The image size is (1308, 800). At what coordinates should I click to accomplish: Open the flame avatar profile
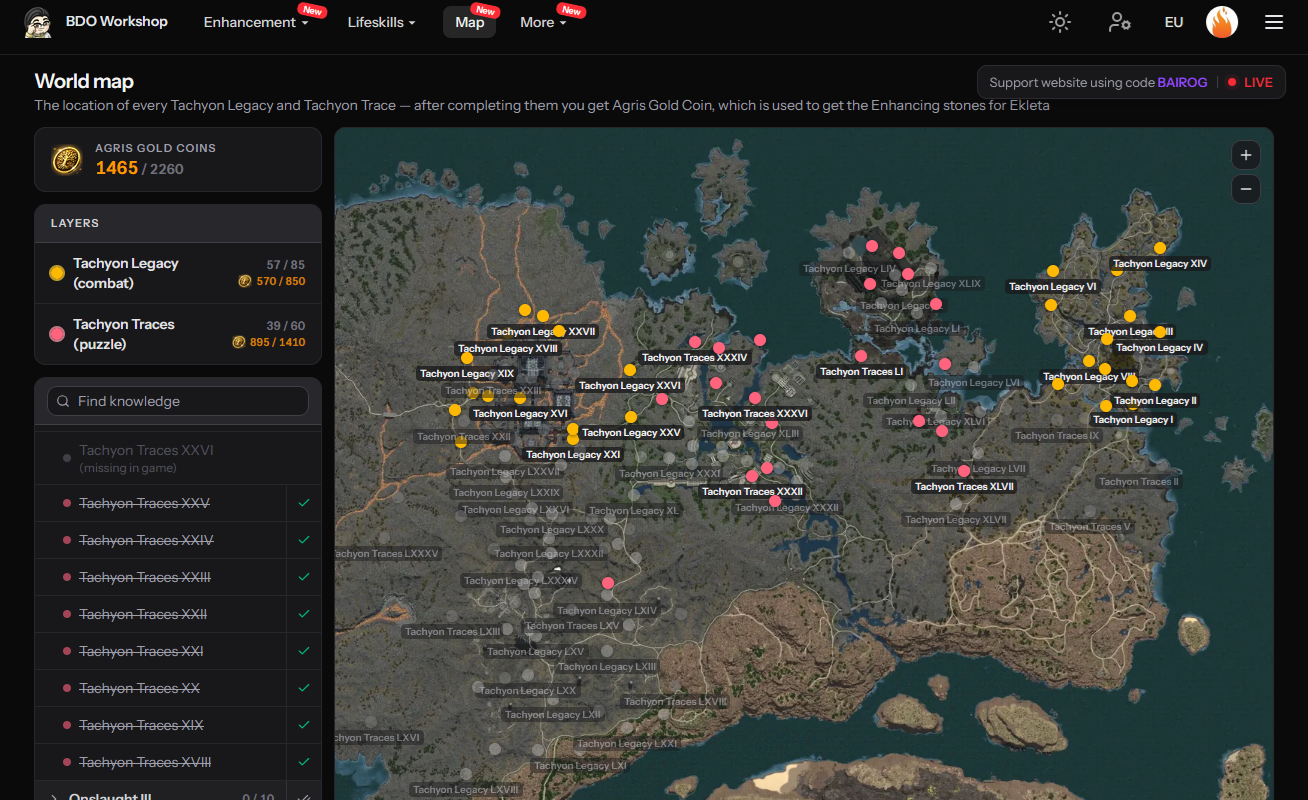click(x=1222, y=22)
